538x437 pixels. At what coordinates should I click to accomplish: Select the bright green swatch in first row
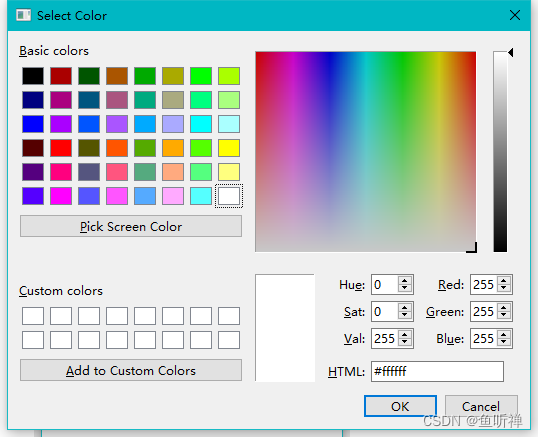[201, 76]
